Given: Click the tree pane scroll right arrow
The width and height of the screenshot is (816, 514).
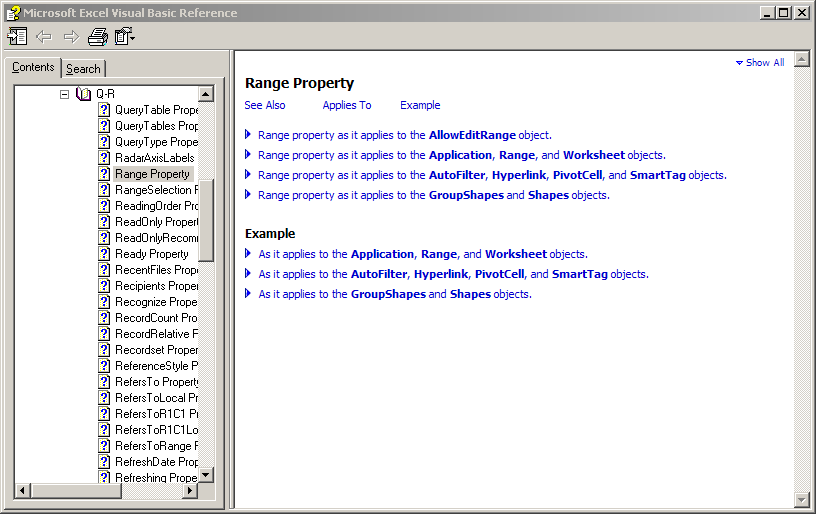Looking at the screenshot, I should tap(190, 491).
